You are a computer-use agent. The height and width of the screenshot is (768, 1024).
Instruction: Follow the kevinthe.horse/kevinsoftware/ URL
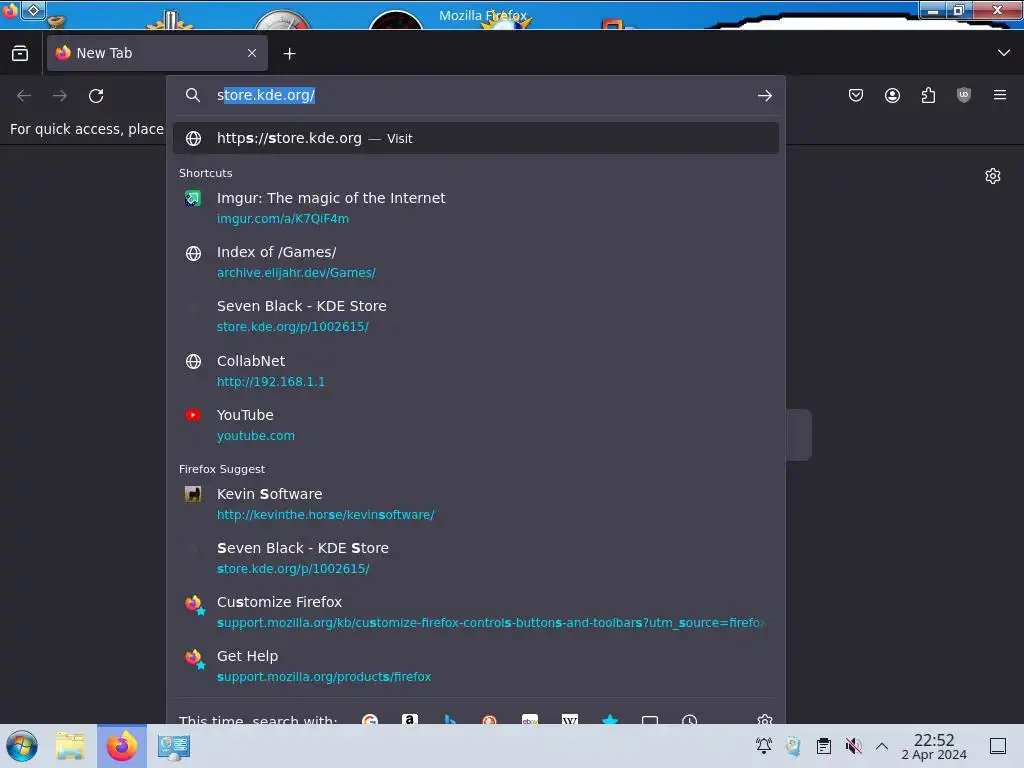click(x=326, y=515)
